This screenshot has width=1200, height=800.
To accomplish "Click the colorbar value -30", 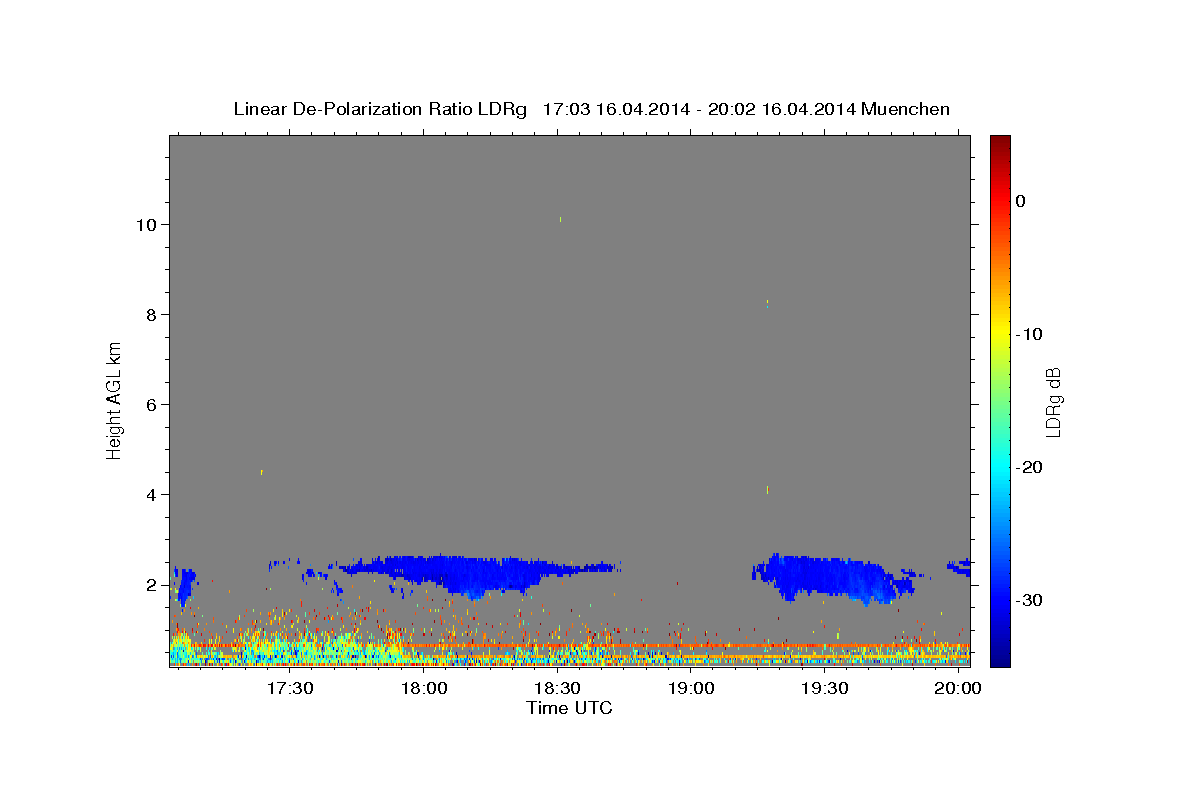I will [x=1030, y=600].
